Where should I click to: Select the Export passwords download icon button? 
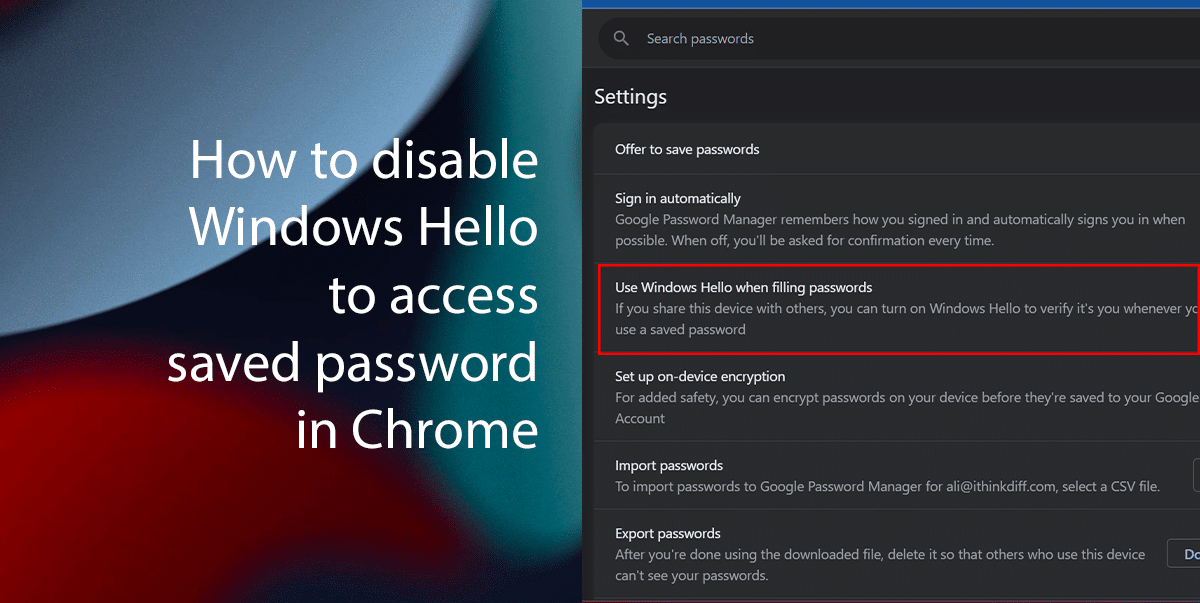coord(1187,553)
